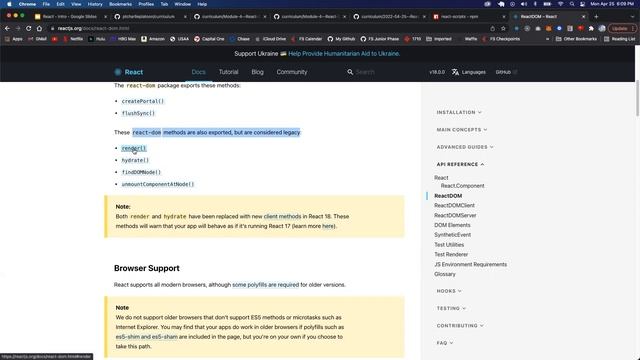Follow the unmountComponentAtNode() link
Screen dimensions: 640x360
click(x=158, y=184)
